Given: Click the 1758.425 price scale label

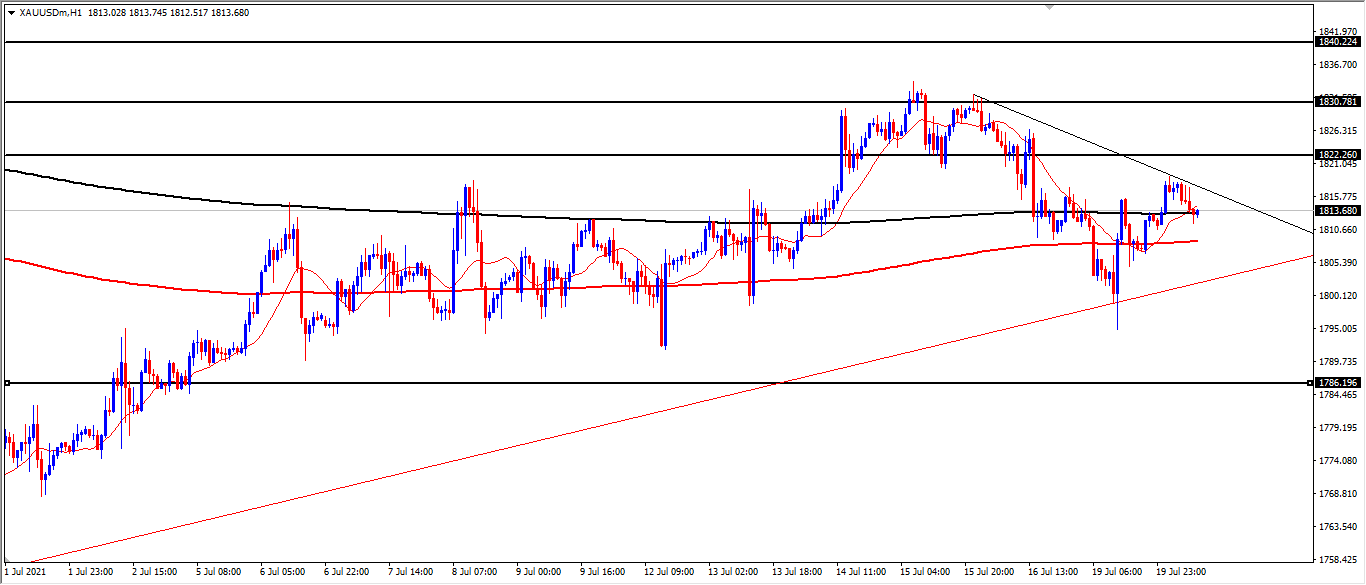Looking at the screenshot, I should 1339,560.
